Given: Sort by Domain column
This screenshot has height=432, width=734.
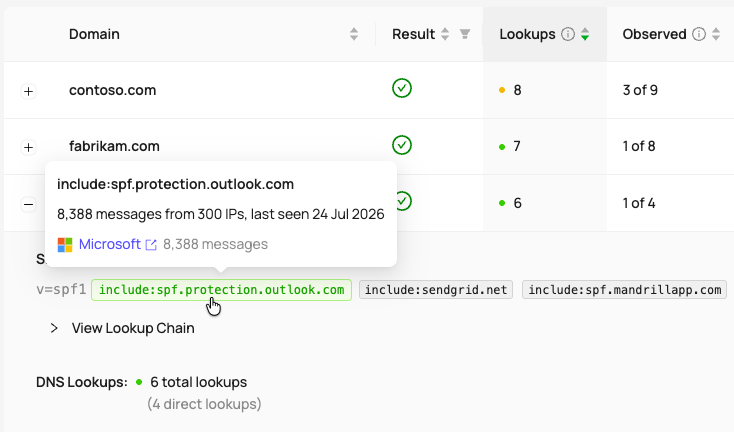Looking at the screenshot, I should [354, 34].
